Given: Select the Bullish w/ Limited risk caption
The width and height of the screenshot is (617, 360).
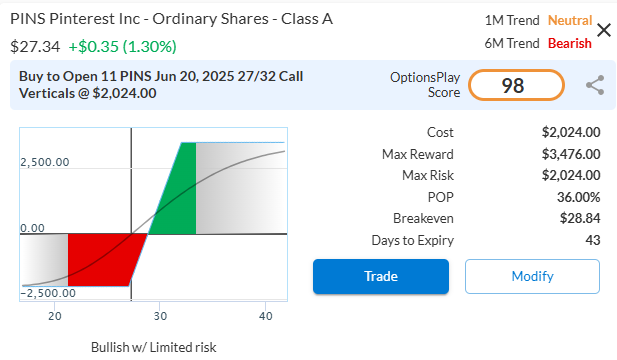Looking at the screenshot, I should [x=153, y=347].
